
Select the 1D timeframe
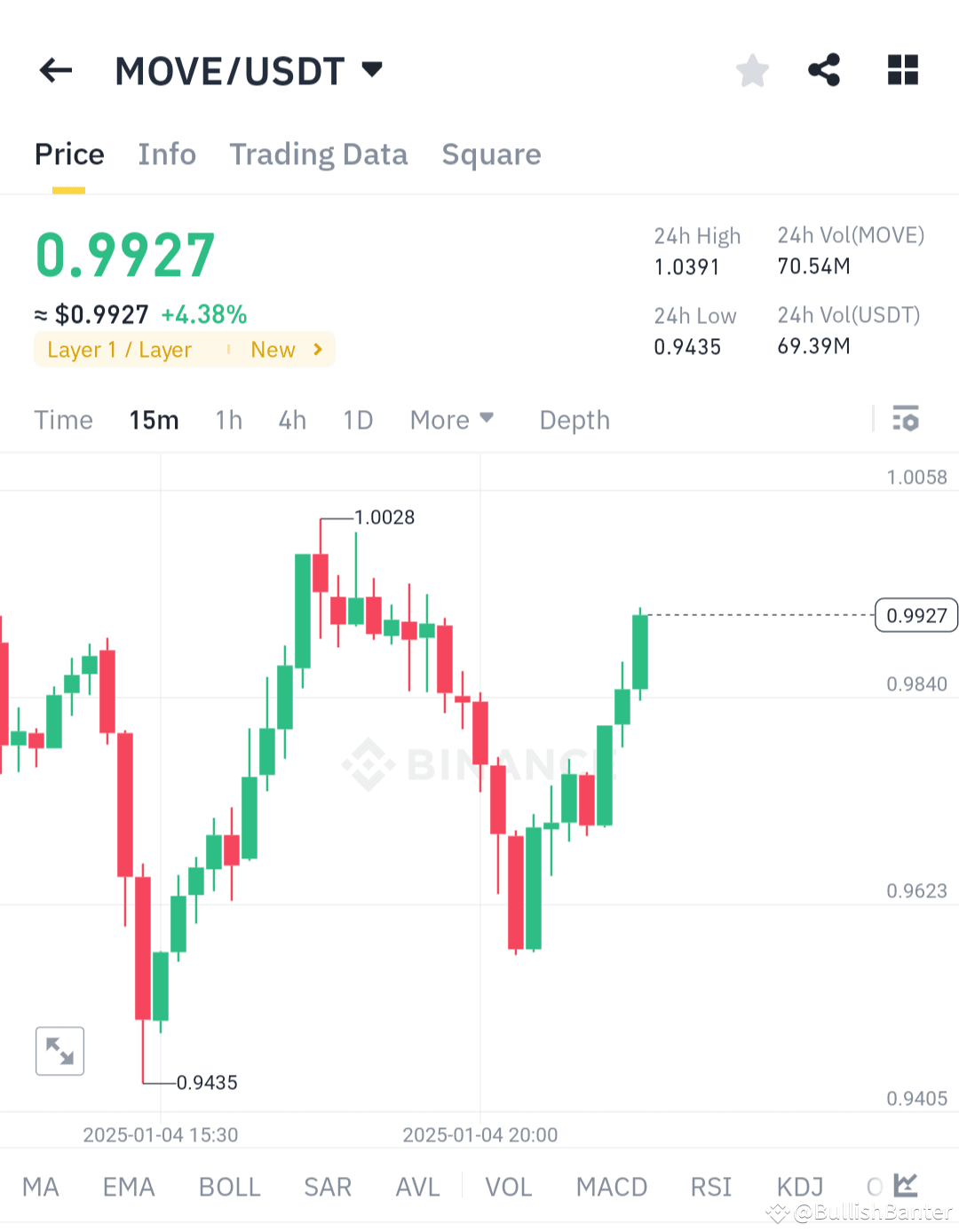tap(357, 419)
